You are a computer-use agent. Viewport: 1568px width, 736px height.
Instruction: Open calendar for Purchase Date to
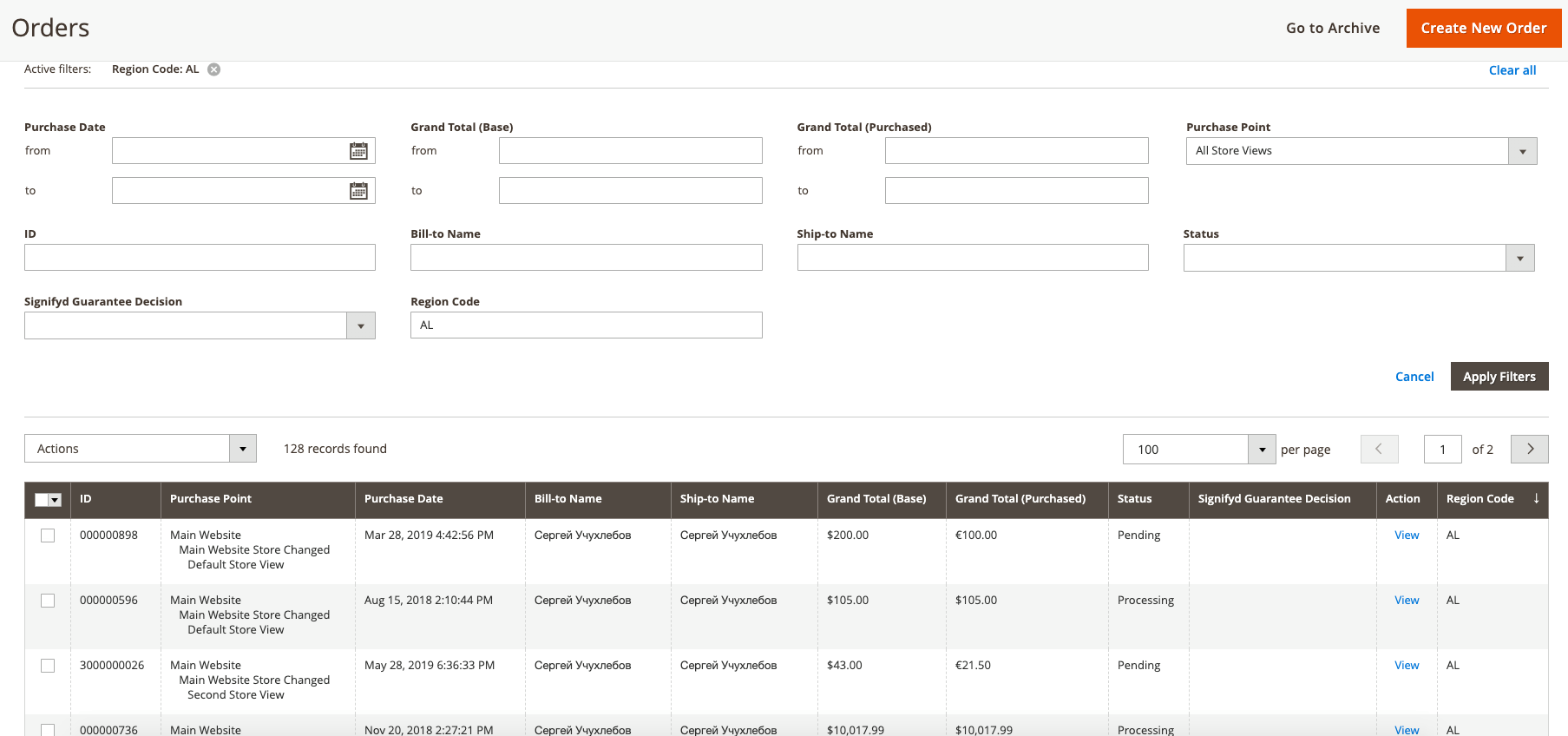358,191
